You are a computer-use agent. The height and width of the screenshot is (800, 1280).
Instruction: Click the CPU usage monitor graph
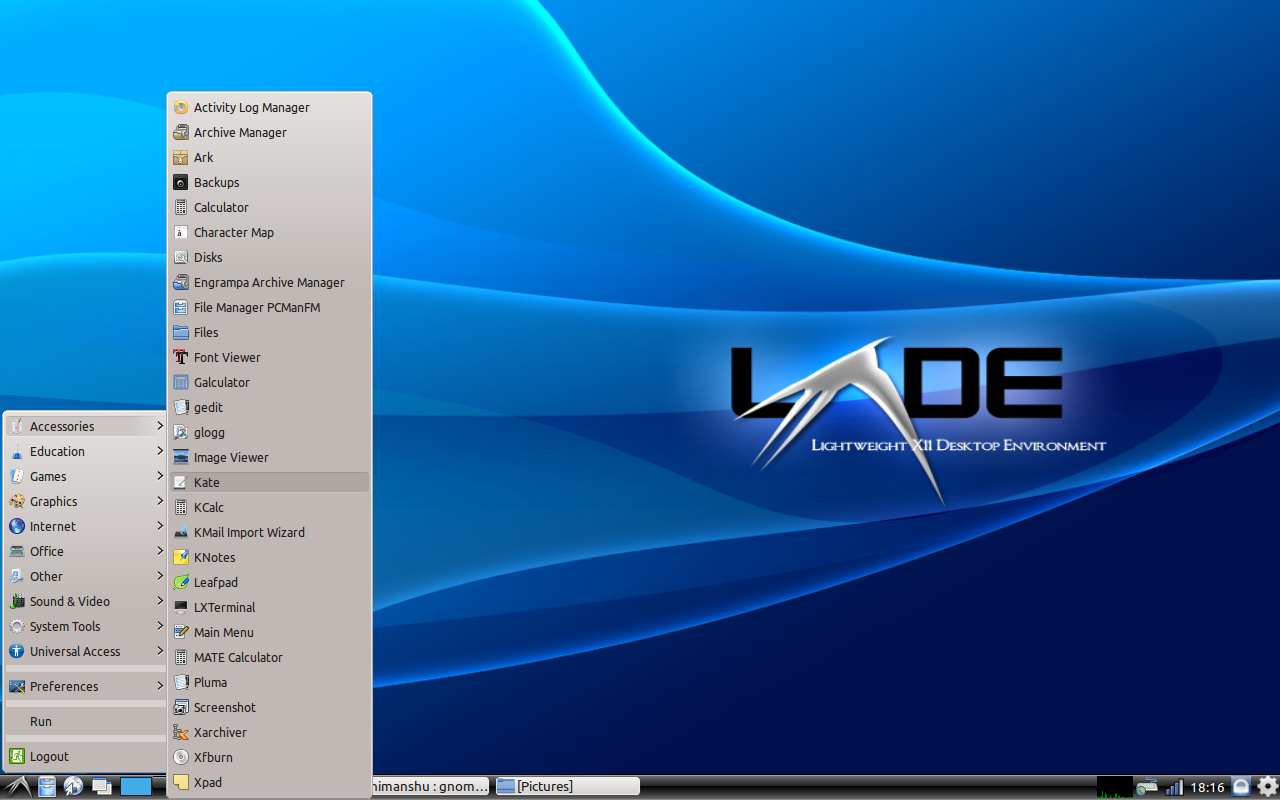pyautogui.click(x=1114, y=787)
